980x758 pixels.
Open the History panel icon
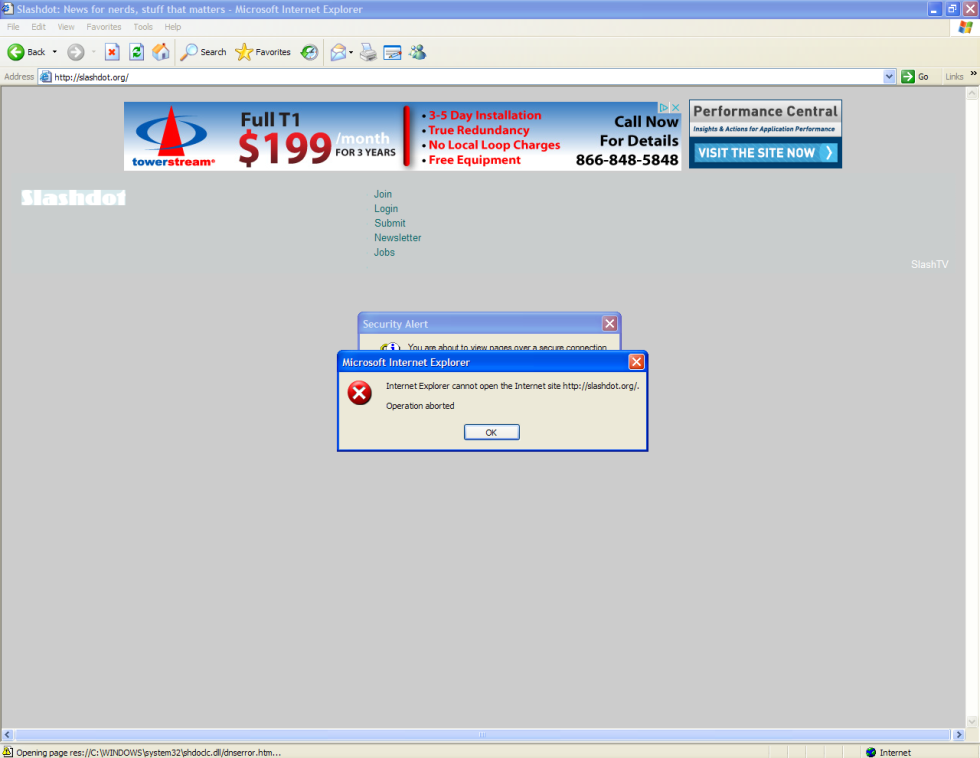(308, 52)
